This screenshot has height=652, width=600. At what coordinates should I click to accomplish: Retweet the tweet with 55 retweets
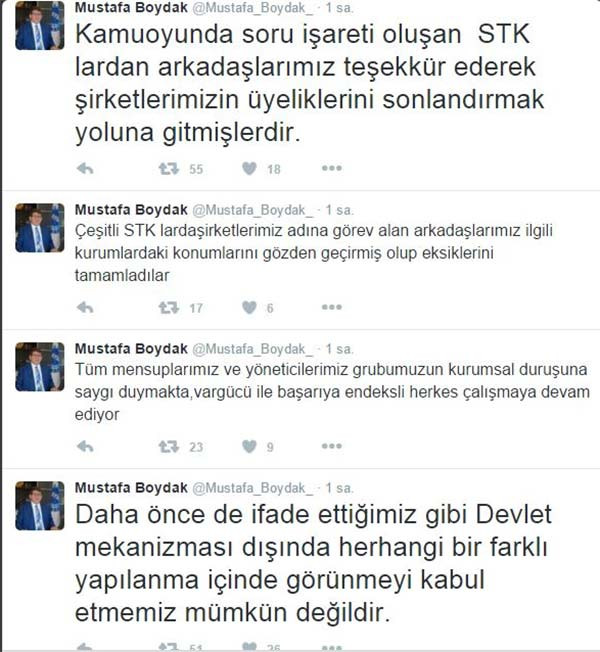(x=168, y=168)
